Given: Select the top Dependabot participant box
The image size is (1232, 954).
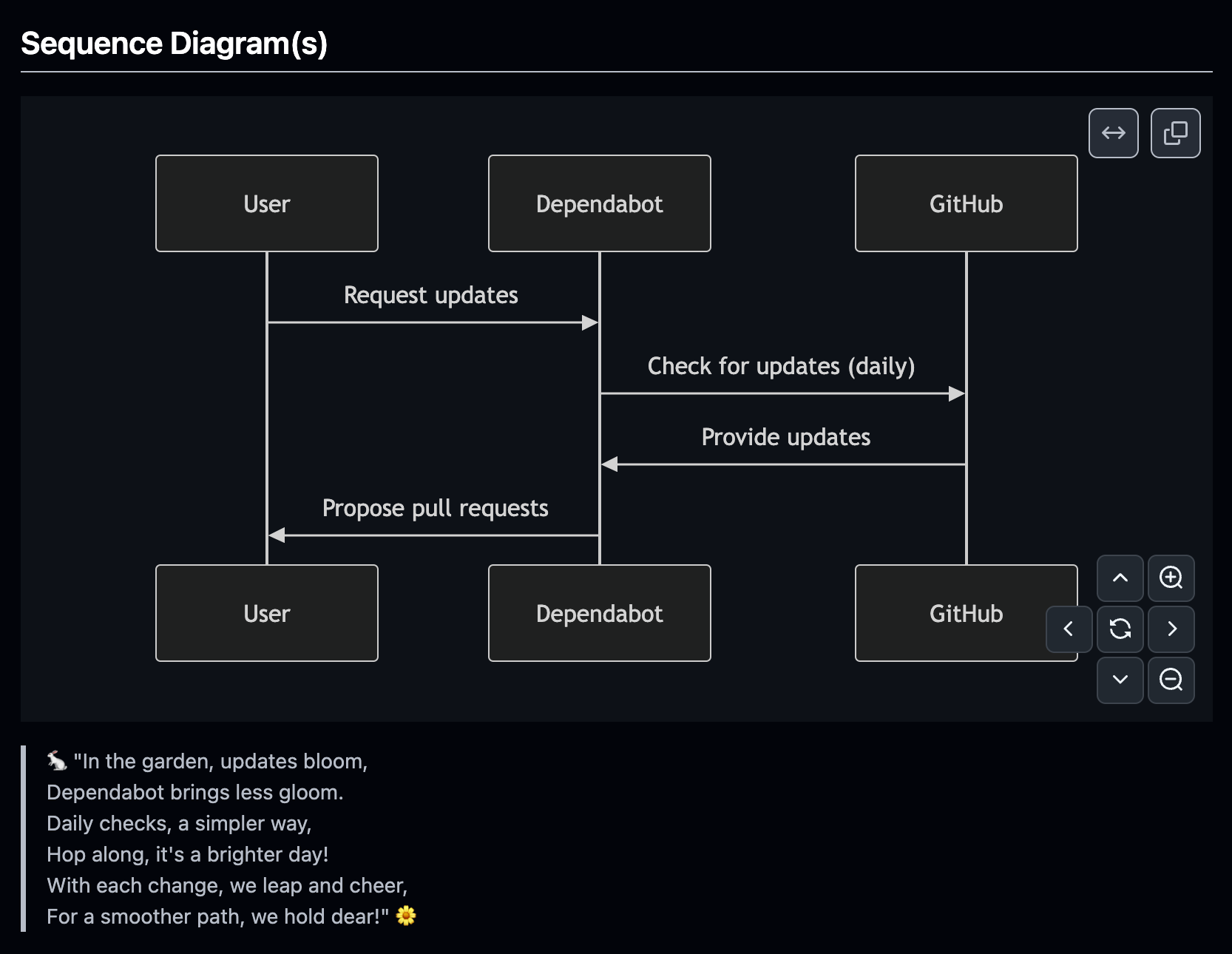Looking at the screenshot, I should click(x=598, y=203).
